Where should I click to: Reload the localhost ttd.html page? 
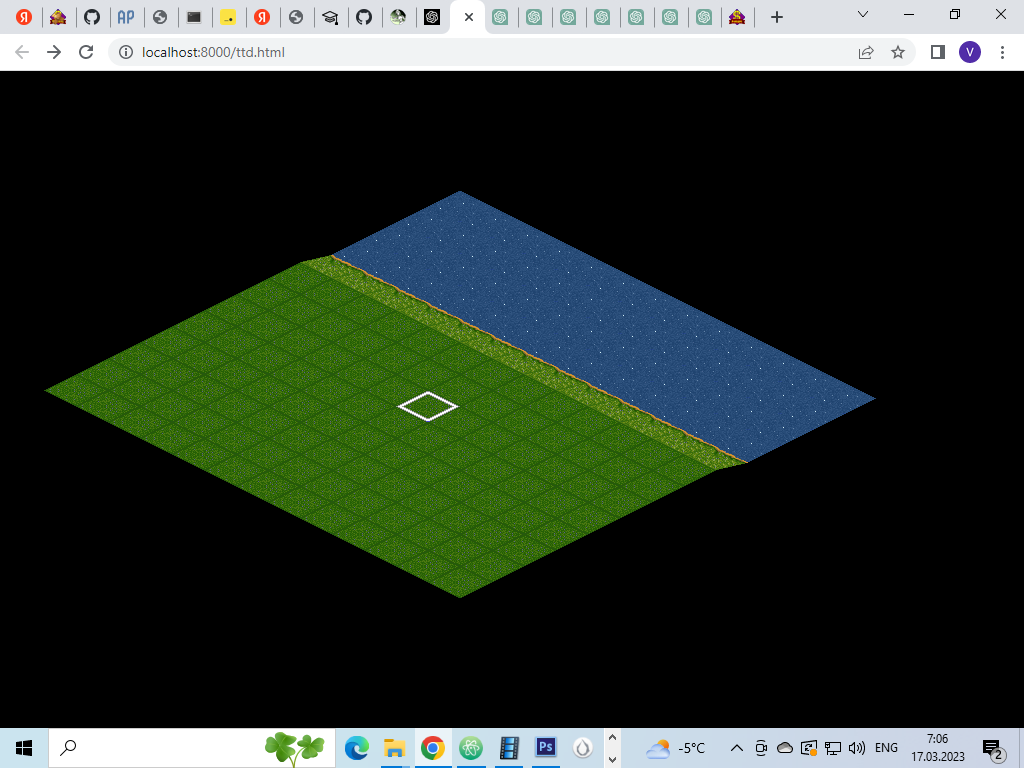[x=86, y=52]
